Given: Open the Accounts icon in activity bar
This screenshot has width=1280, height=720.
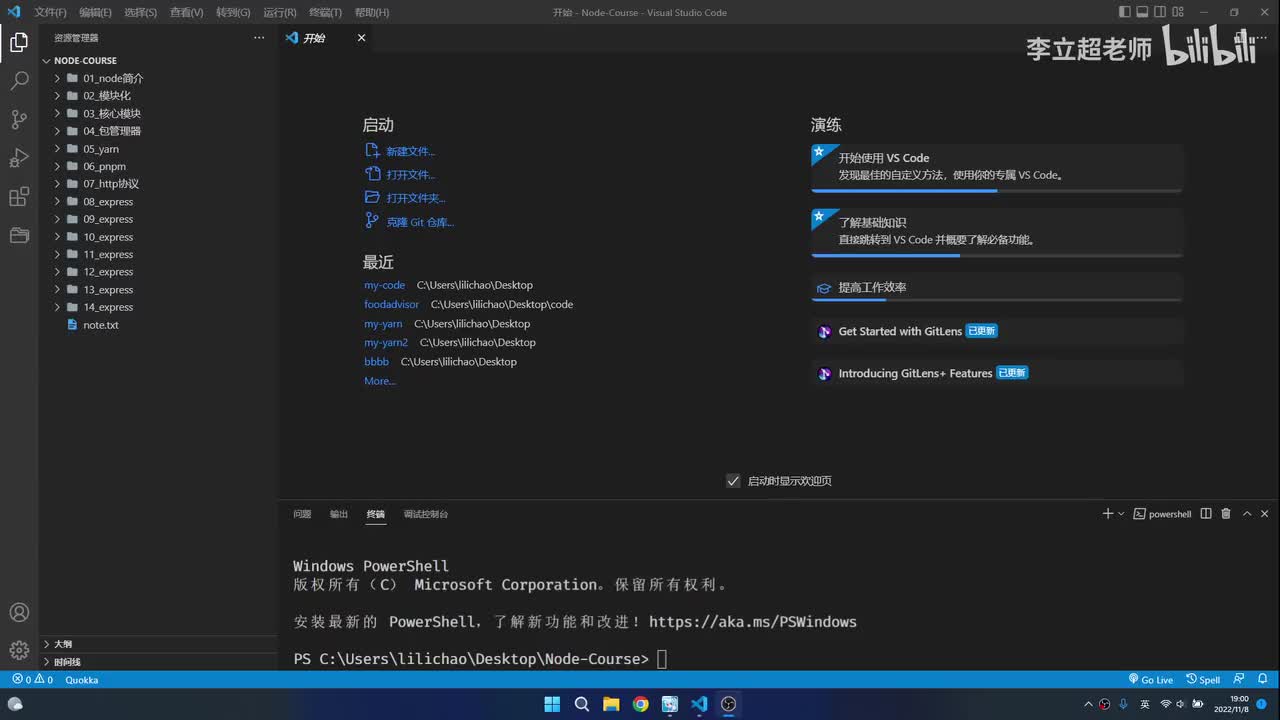Looking at the screenshot, I should click(19, 612).
